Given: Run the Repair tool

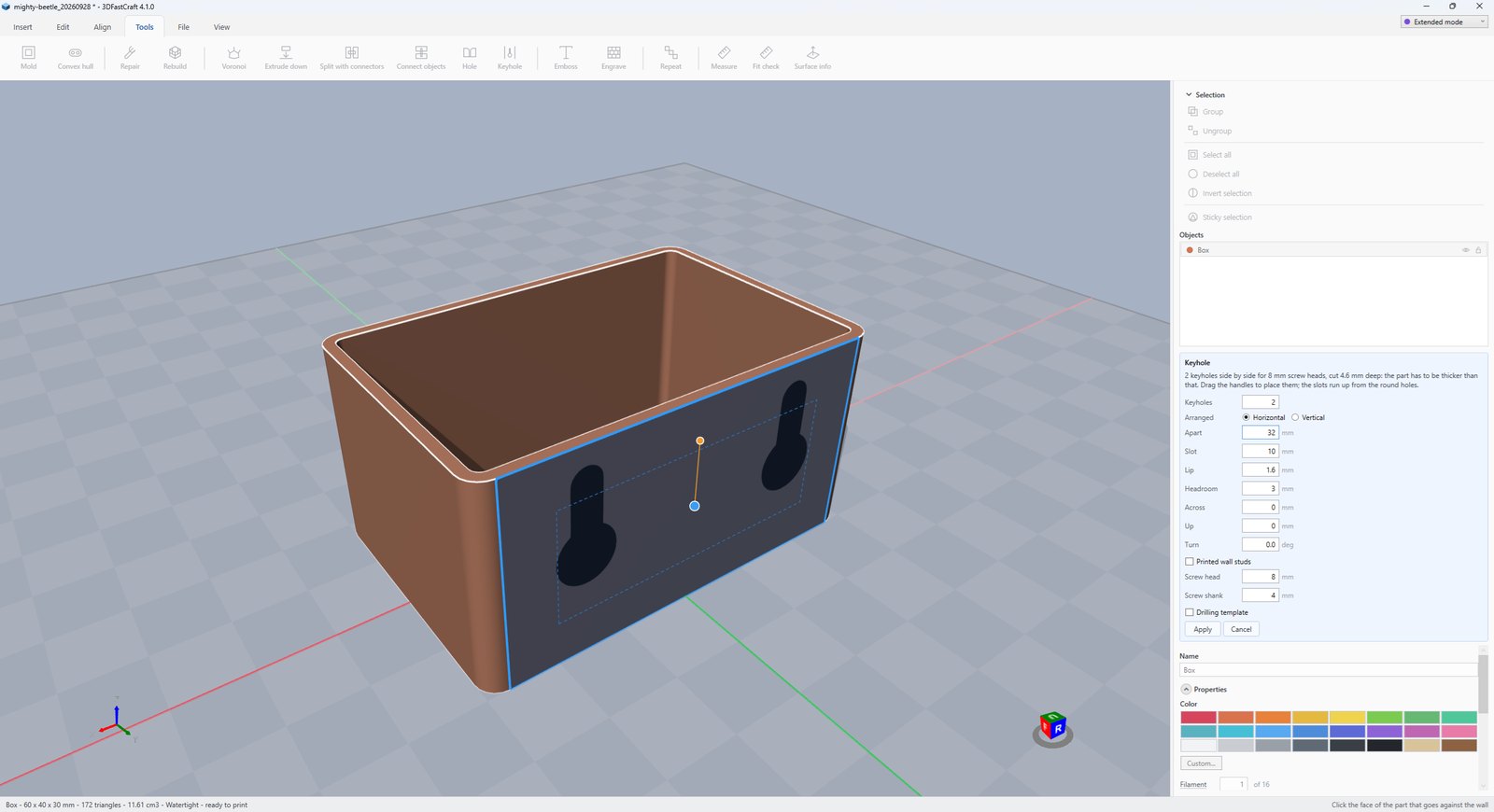Looking at the screenshot, I should (130, 58).
